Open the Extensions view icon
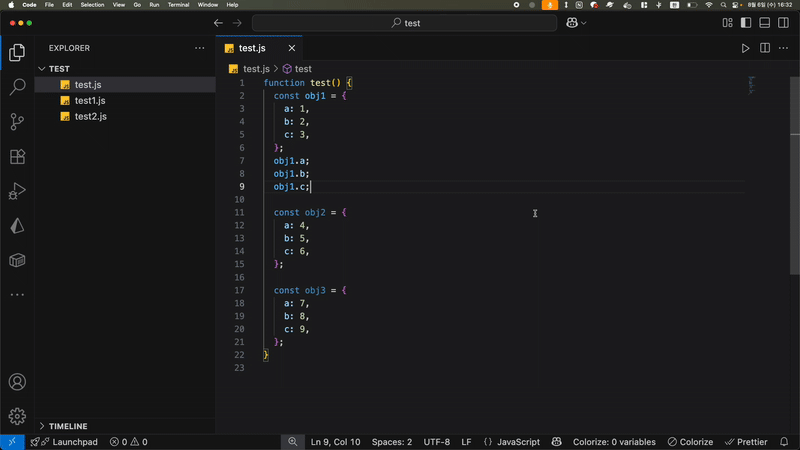The width and height of the screenshot is (800, 450). 17,157
